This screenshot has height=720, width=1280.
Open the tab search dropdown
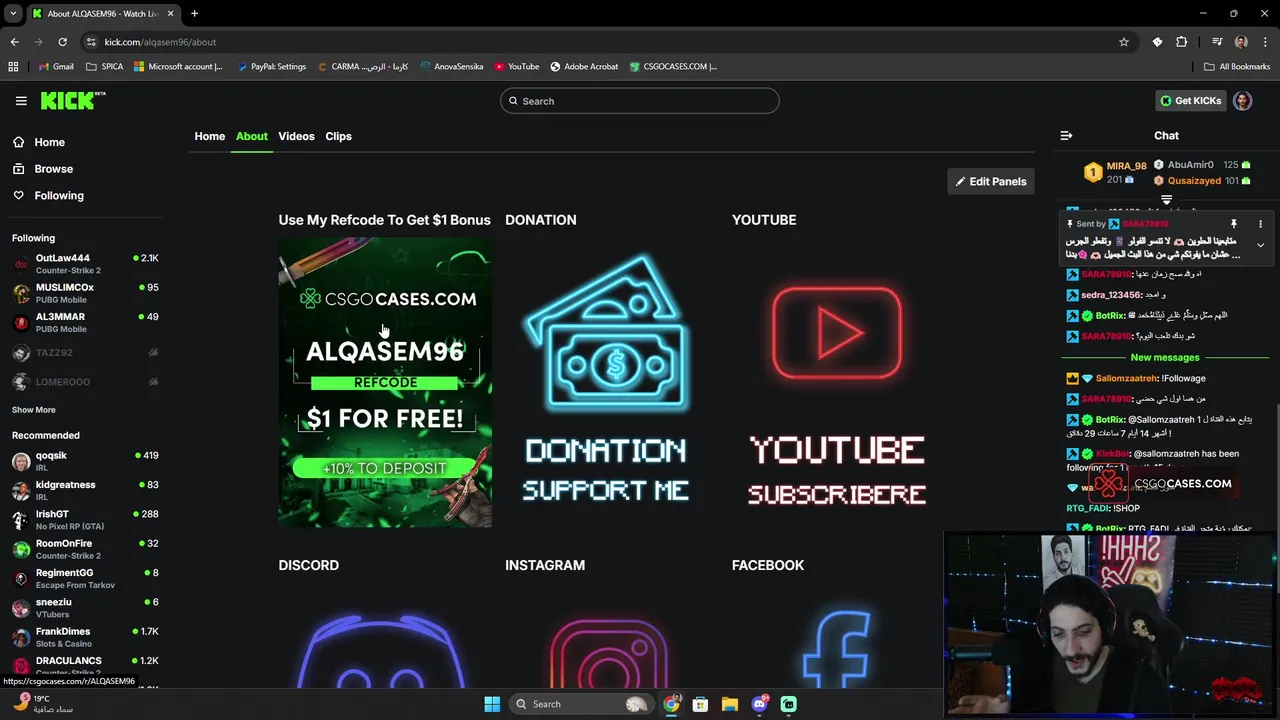point(13,14)
